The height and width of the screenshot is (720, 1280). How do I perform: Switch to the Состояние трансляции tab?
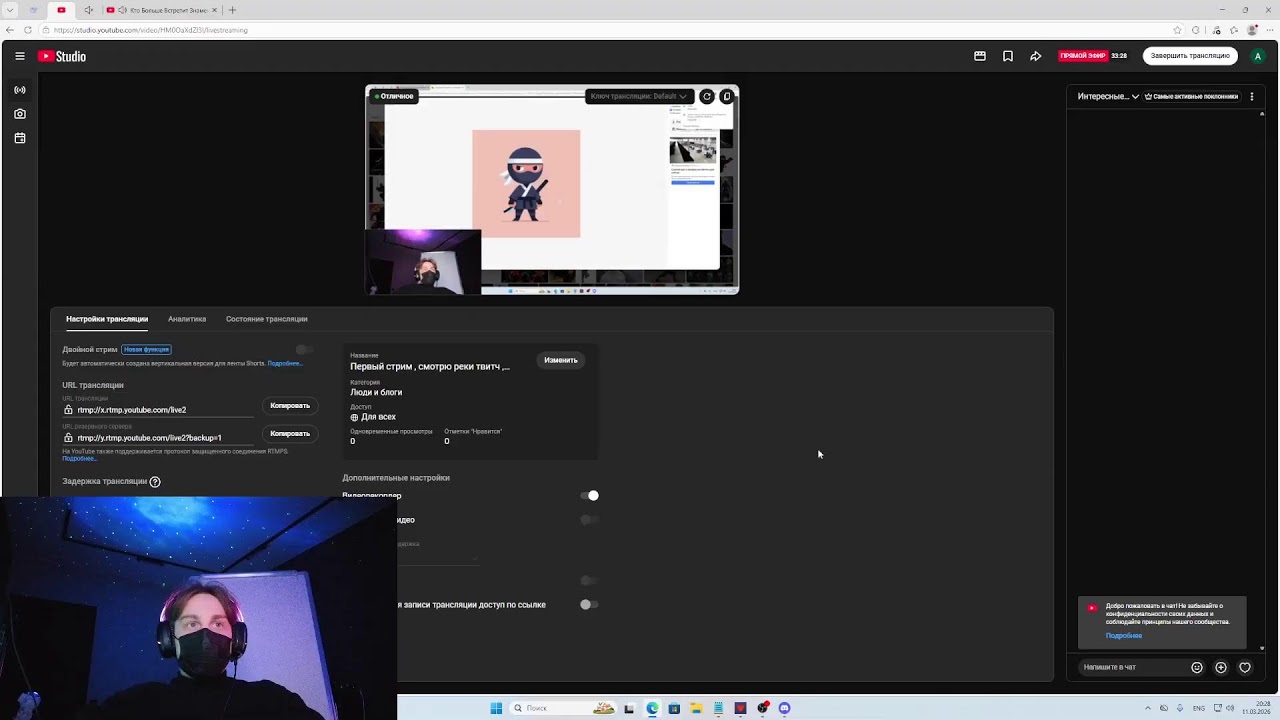(x=266, y=319)
